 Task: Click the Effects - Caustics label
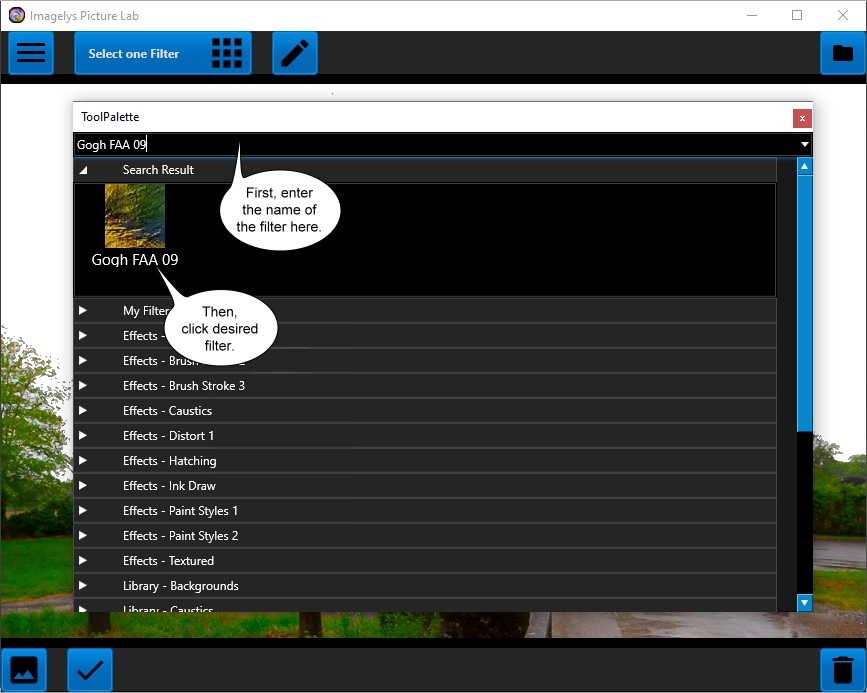168,410
